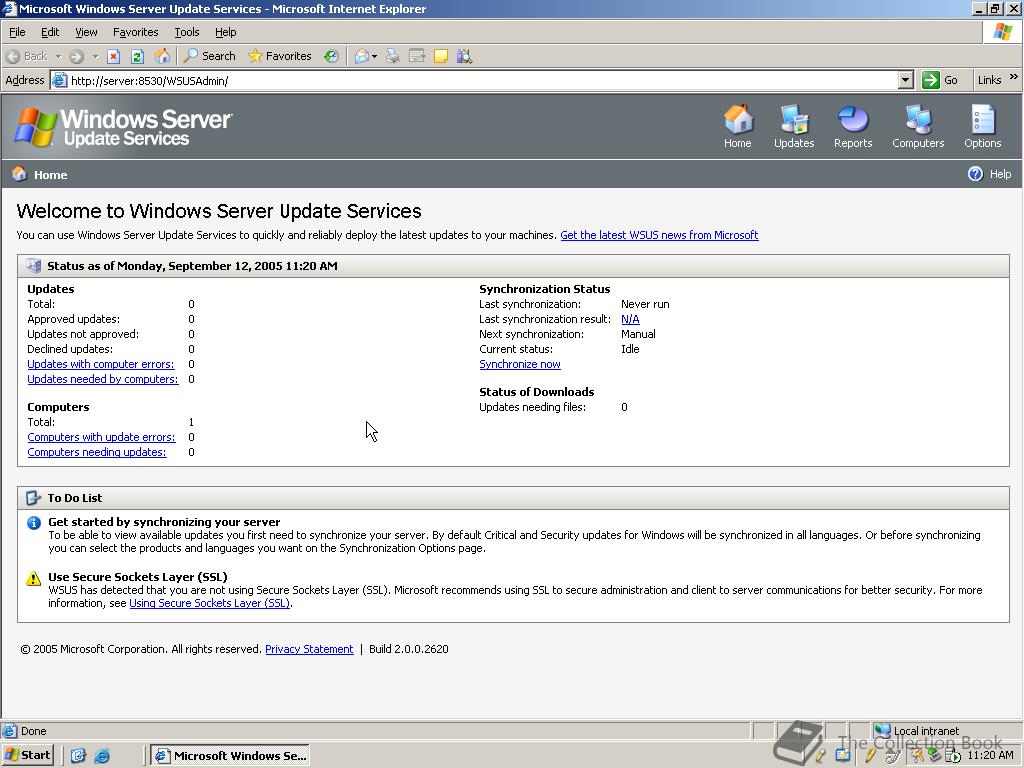Click the Status header icon

[33, 265]
